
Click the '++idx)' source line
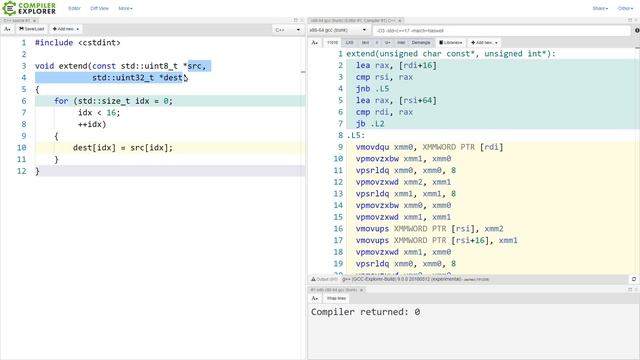[92, 124]
